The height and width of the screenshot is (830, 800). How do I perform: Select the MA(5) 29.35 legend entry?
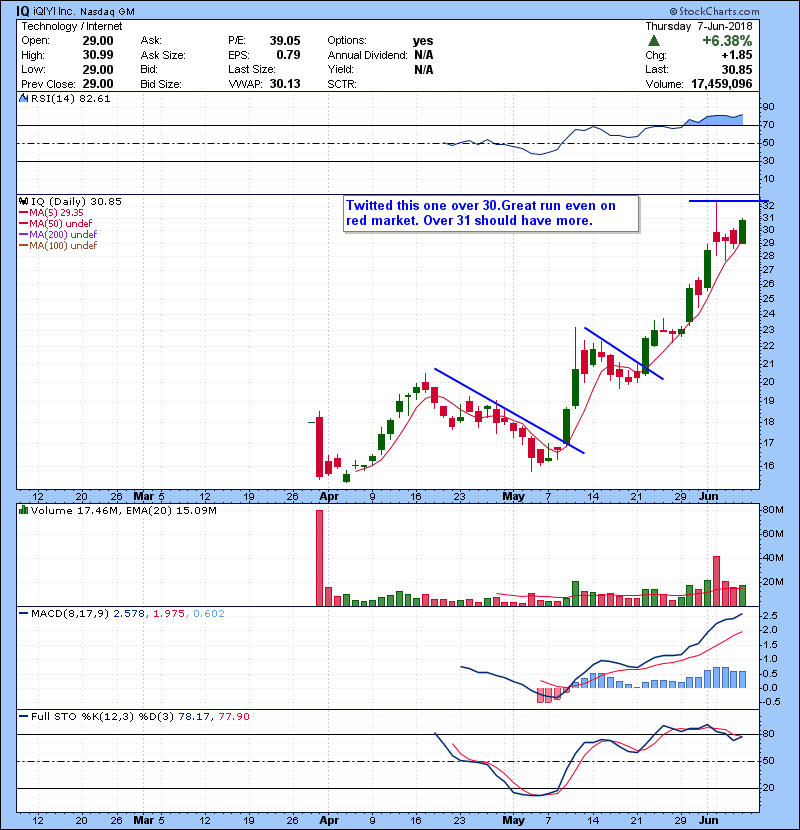51,212
